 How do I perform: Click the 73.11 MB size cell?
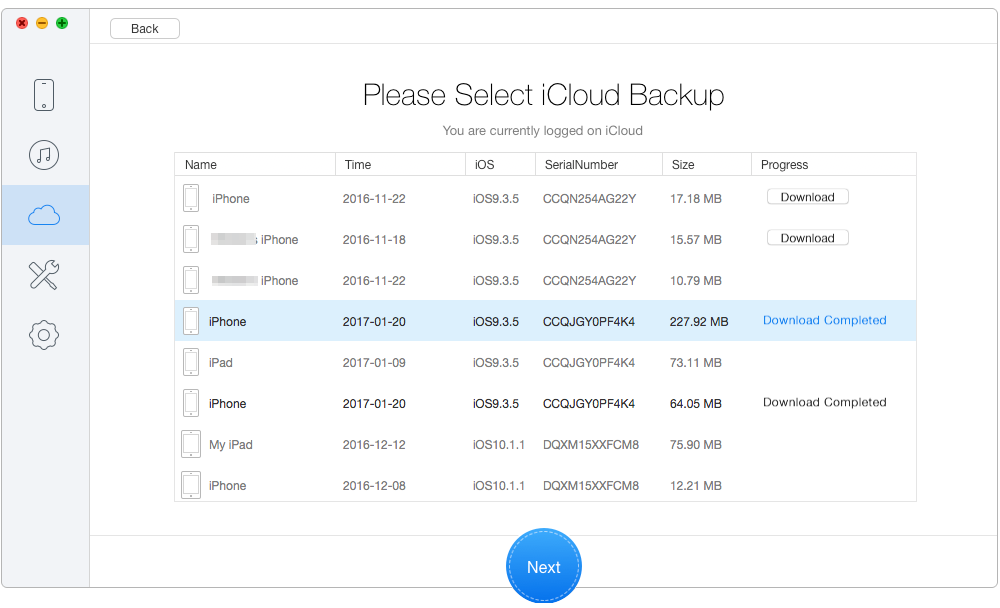point(696,363)
